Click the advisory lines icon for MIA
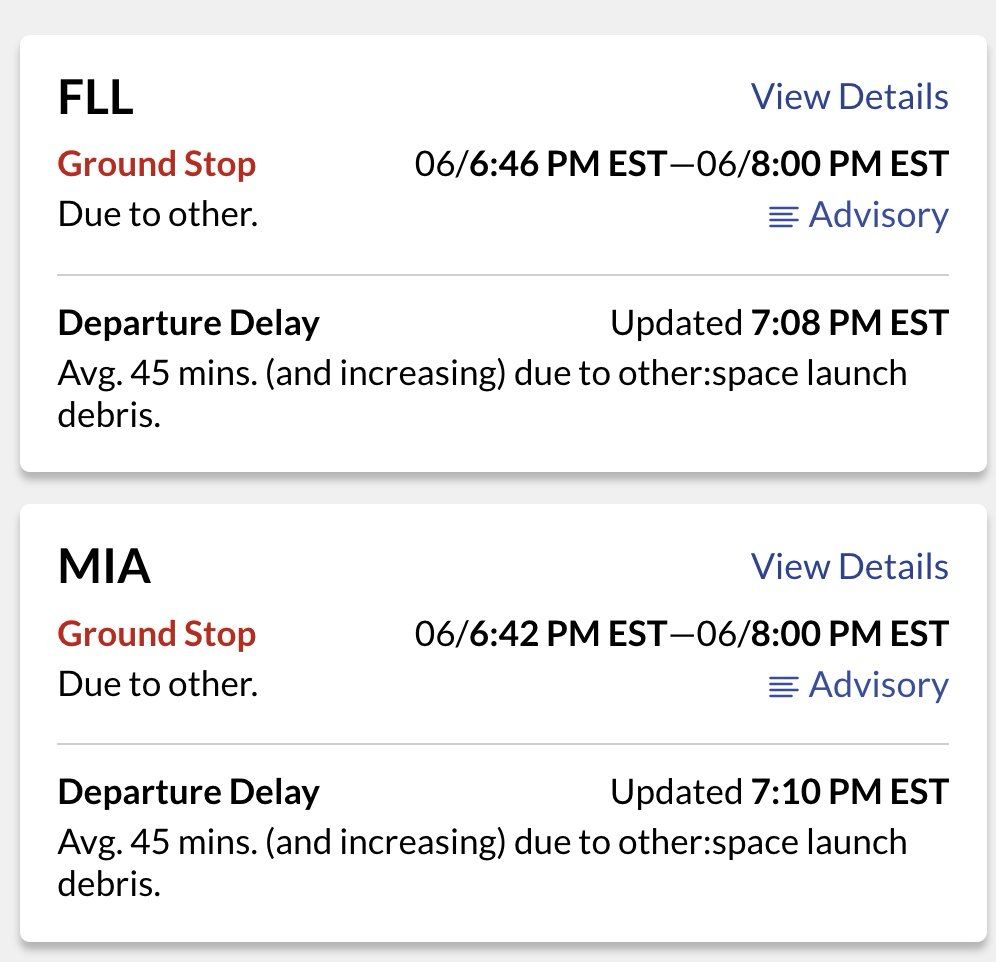This screenshot has width=996, height=962. pos(783,686)
